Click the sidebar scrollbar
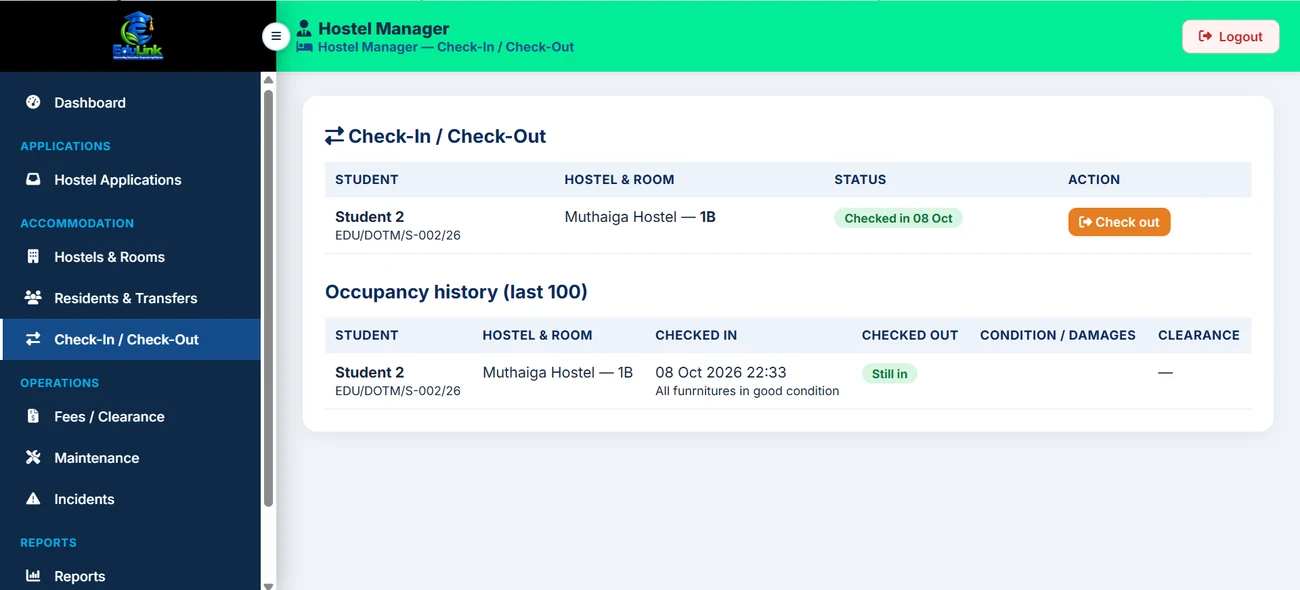1300x590 pixels. click(268, 298)
